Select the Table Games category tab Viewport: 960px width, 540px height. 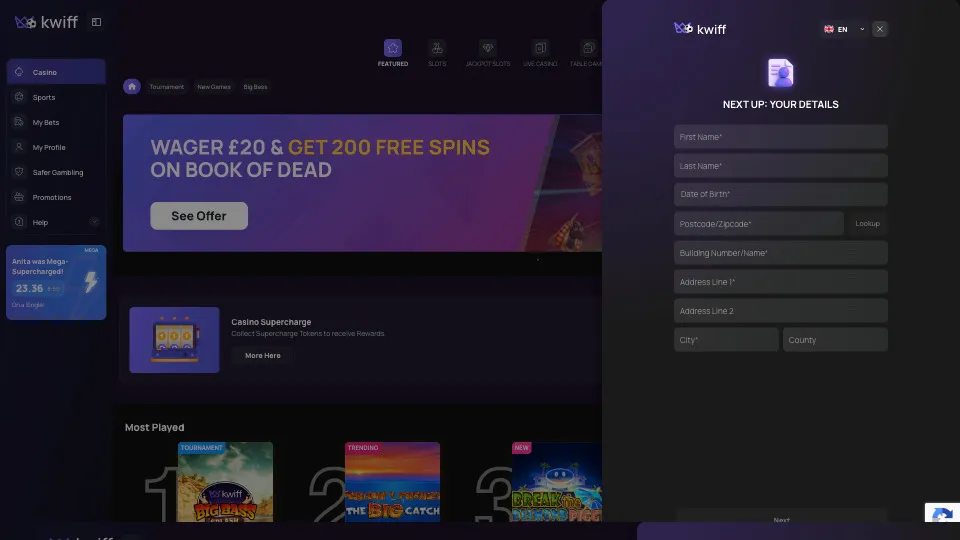pyautogui.click(x=586, y=53)
